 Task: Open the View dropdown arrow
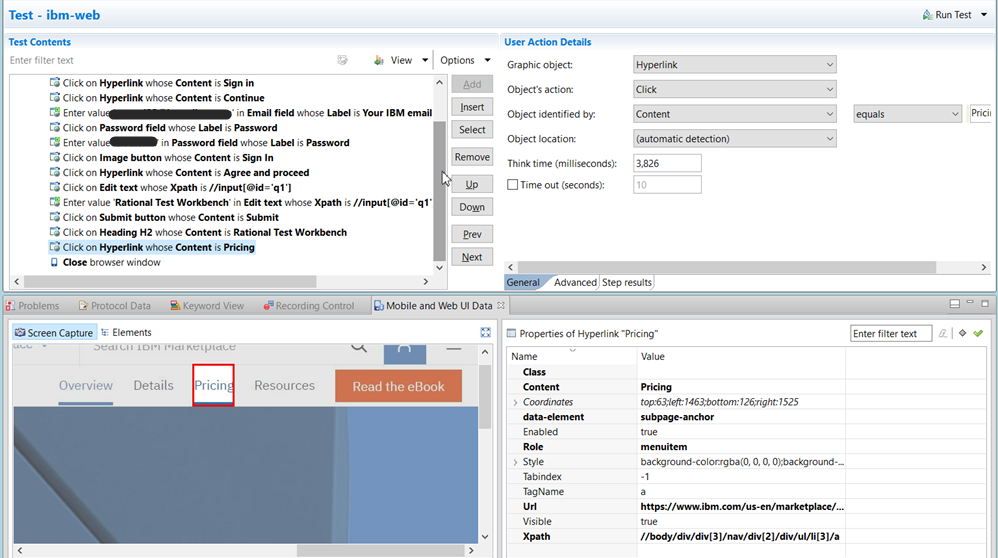pos(425,60)
